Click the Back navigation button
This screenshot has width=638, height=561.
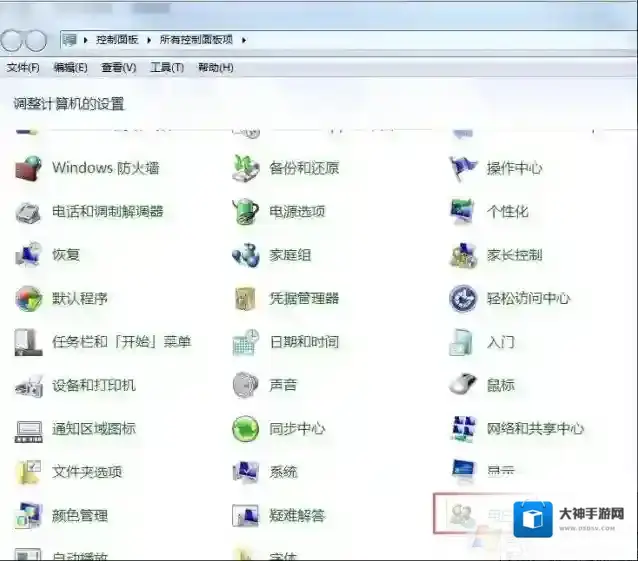(11, 41)
